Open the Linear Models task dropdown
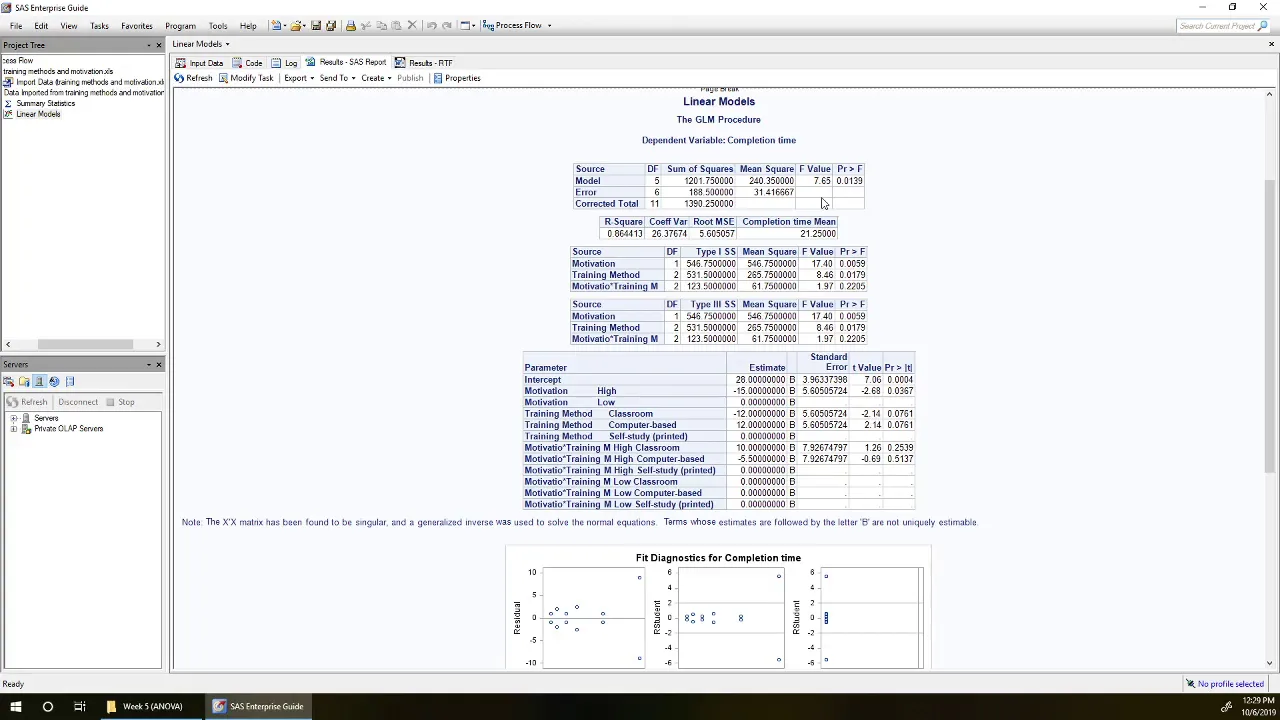 coord(227,44)
